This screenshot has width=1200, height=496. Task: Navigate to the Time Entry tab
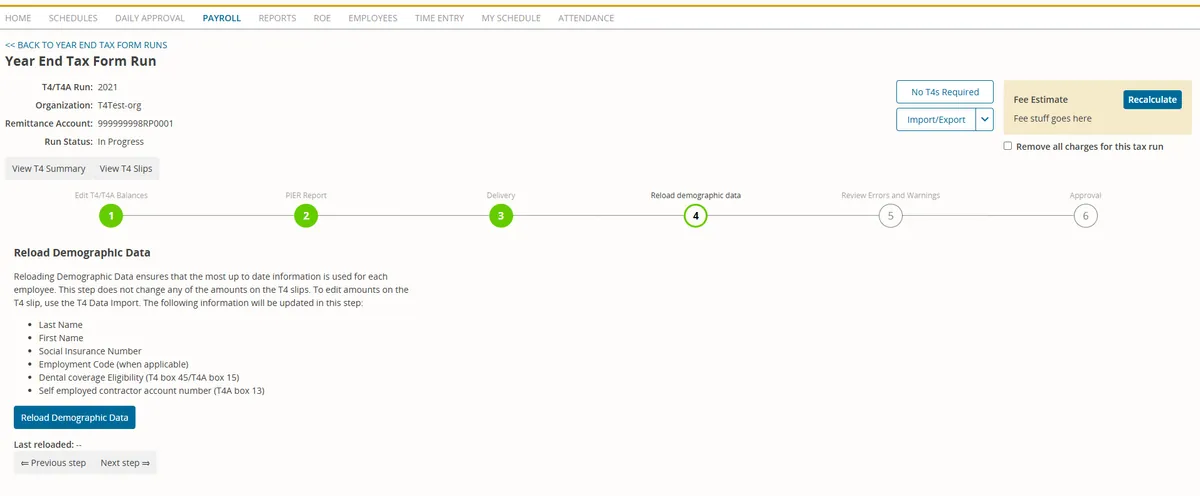[439, 18]
